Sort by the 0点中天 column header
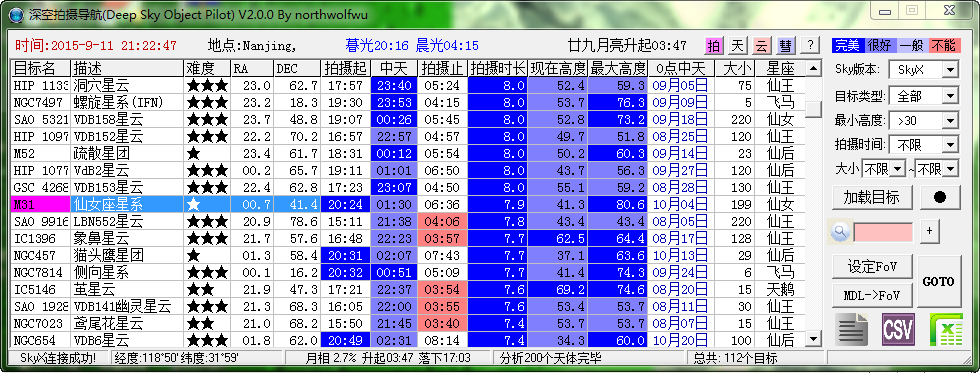This screenshot has height=373, width=980. (681, 68)
